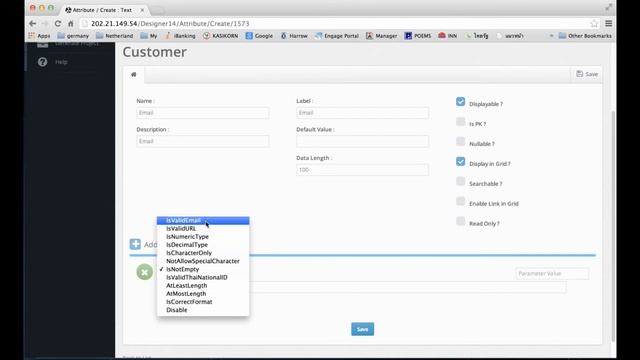Choose IsCorrectFormat validation option
640x360 pixels.
[203, 302]
